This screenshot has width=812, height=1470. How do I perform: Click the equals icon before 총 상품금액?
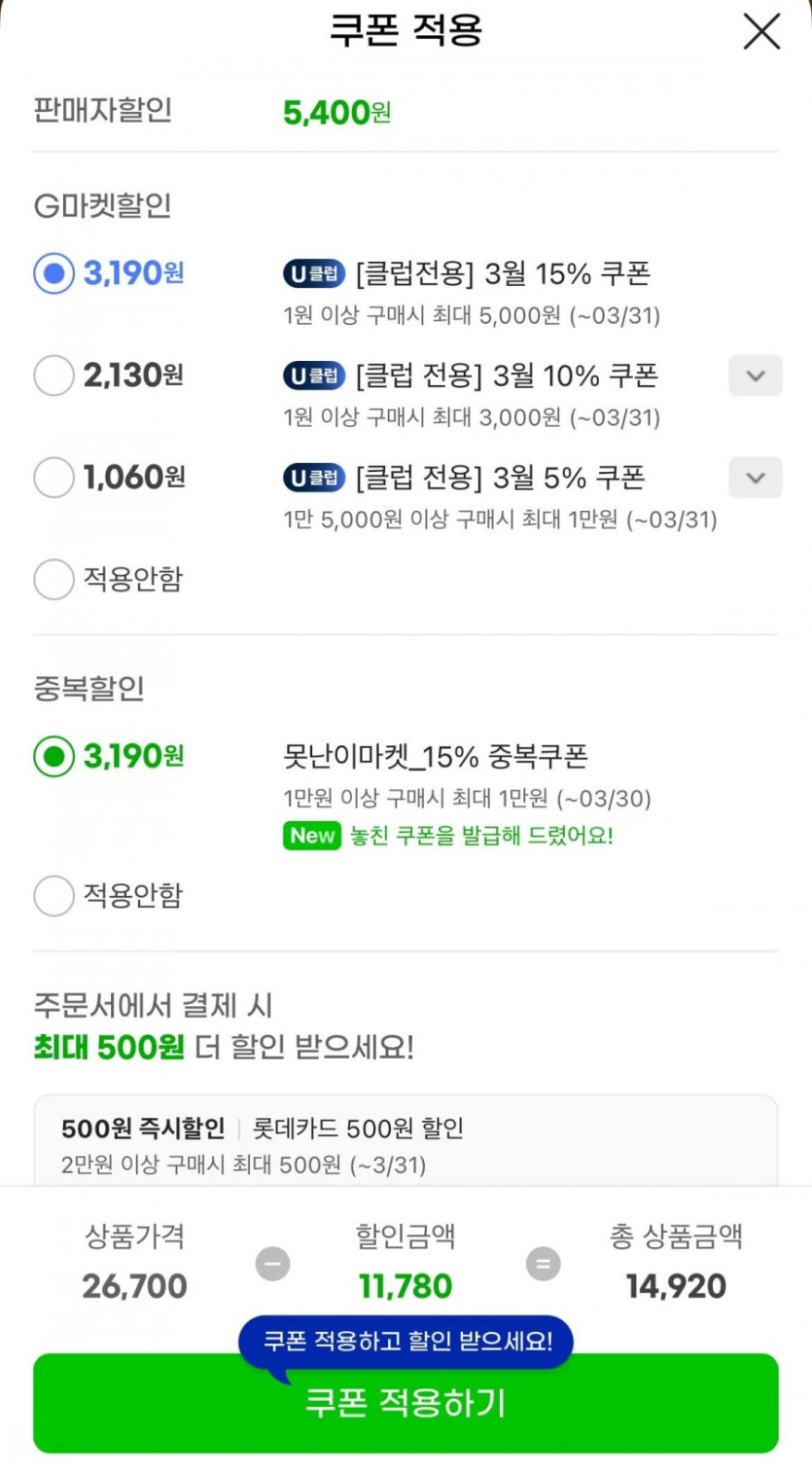point(543,1264)
